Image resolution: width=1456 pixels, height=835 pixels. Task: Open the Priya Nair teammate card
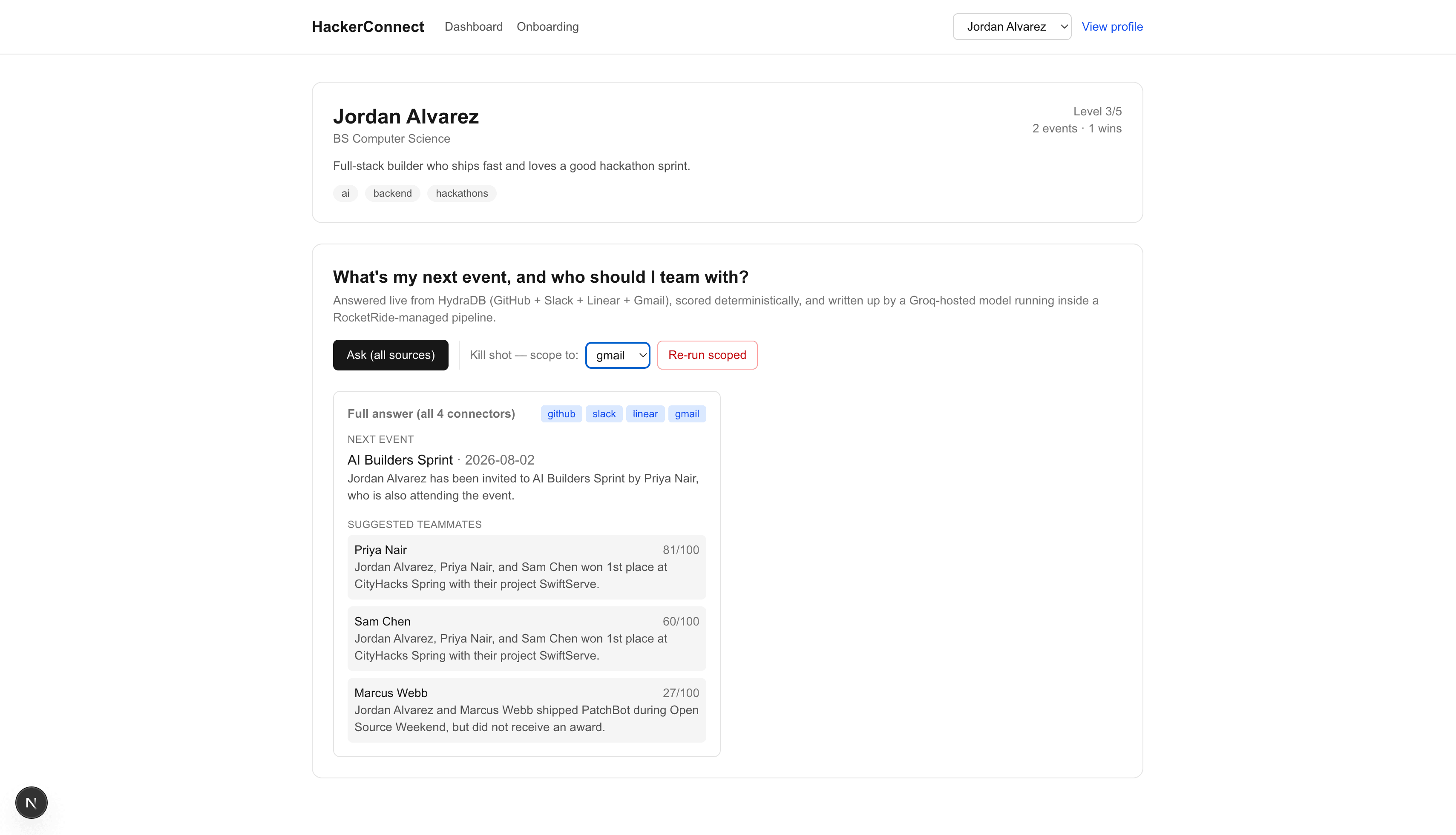point(527,567)
